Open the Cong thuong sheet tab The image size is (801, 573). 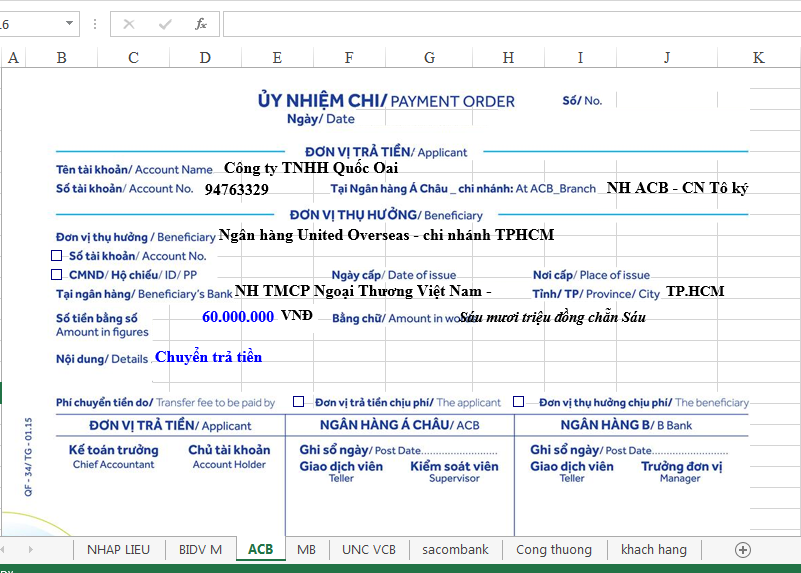point(553,549)
